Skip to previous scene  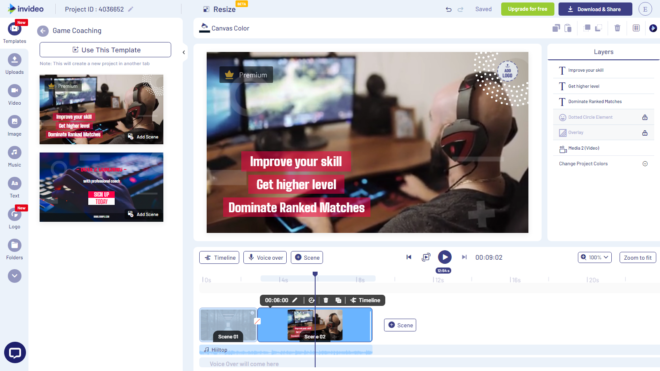(x=409, y=257)
